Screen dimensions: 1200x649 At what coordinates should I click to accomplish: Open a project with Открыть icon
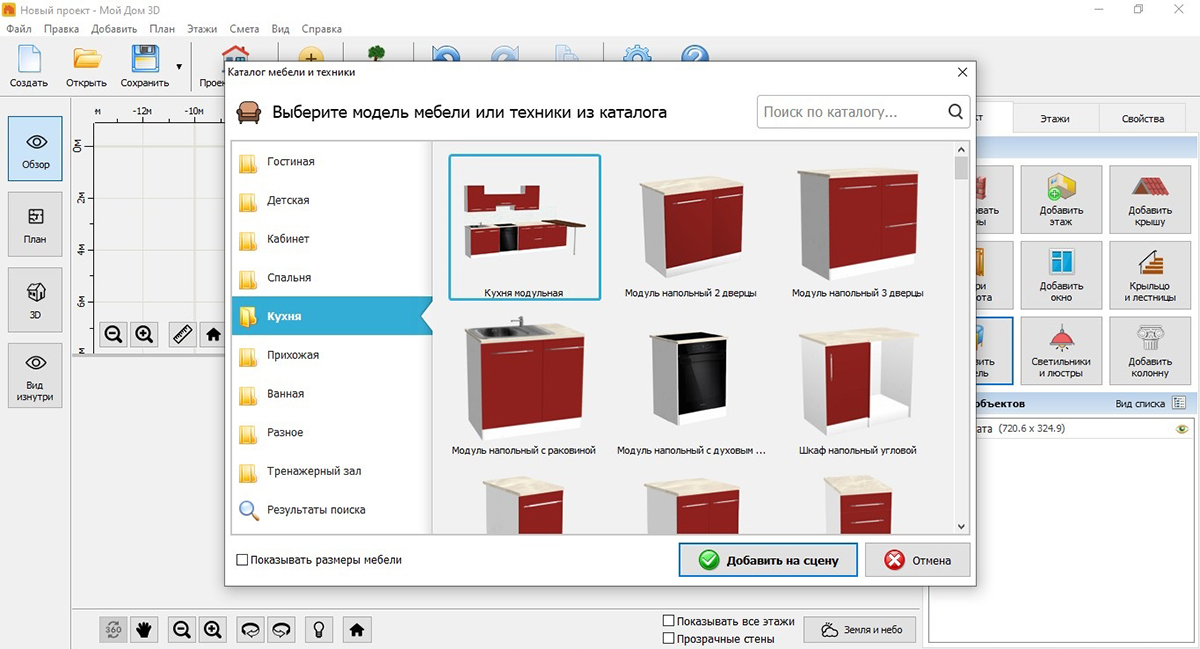pyautogui.click(x=86, y=66)
